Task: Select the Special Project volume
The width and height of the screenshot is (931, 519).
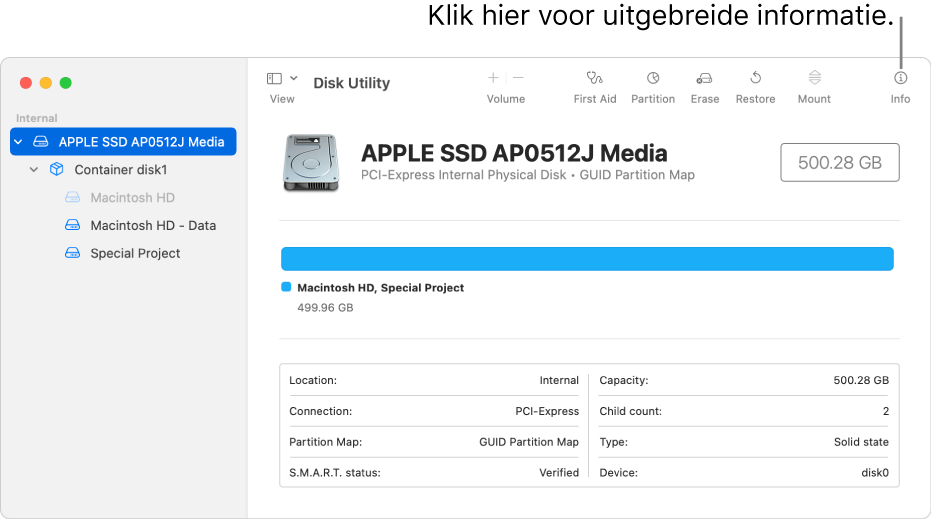Action: pyautogui.click(x=135, y=254)
